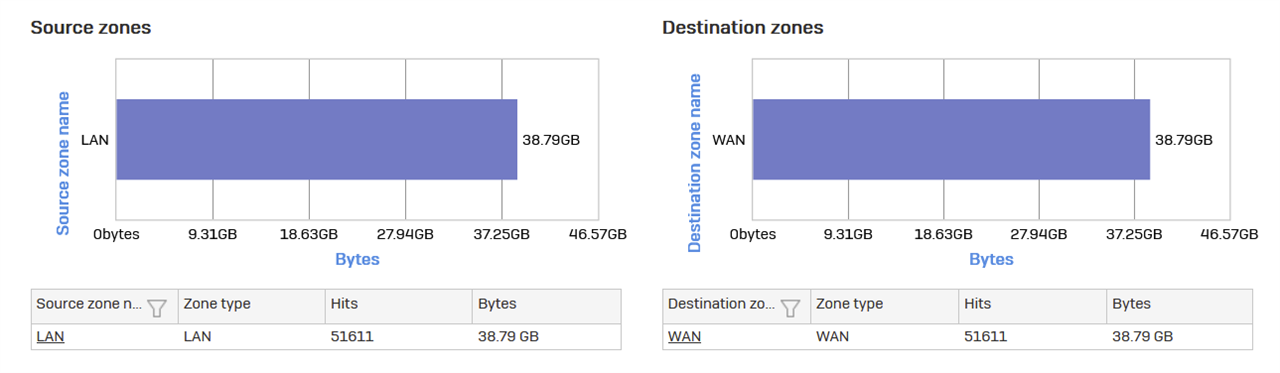This screenshot has height=373, width=1280.
Task: Click filter icon in Source zone name column
Action: click(157, 306)
